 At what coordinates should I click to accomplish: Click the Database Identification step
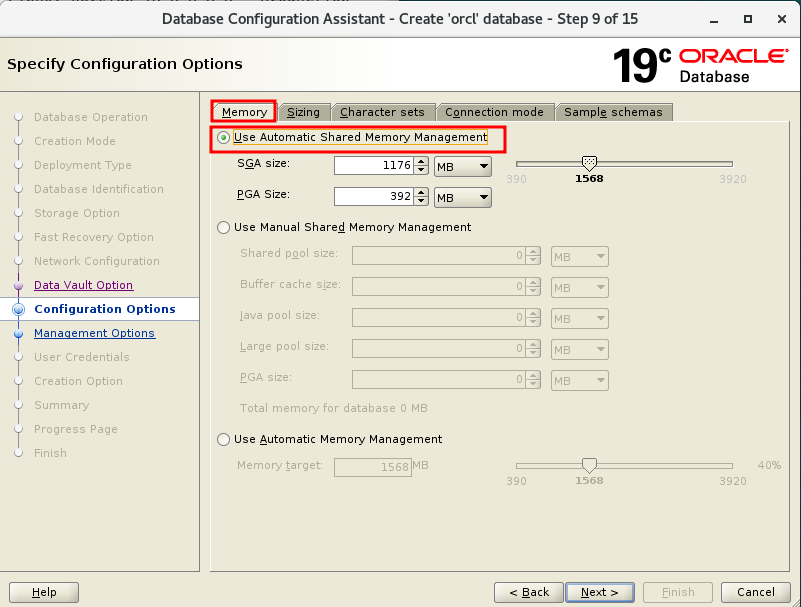coord(99,189)
